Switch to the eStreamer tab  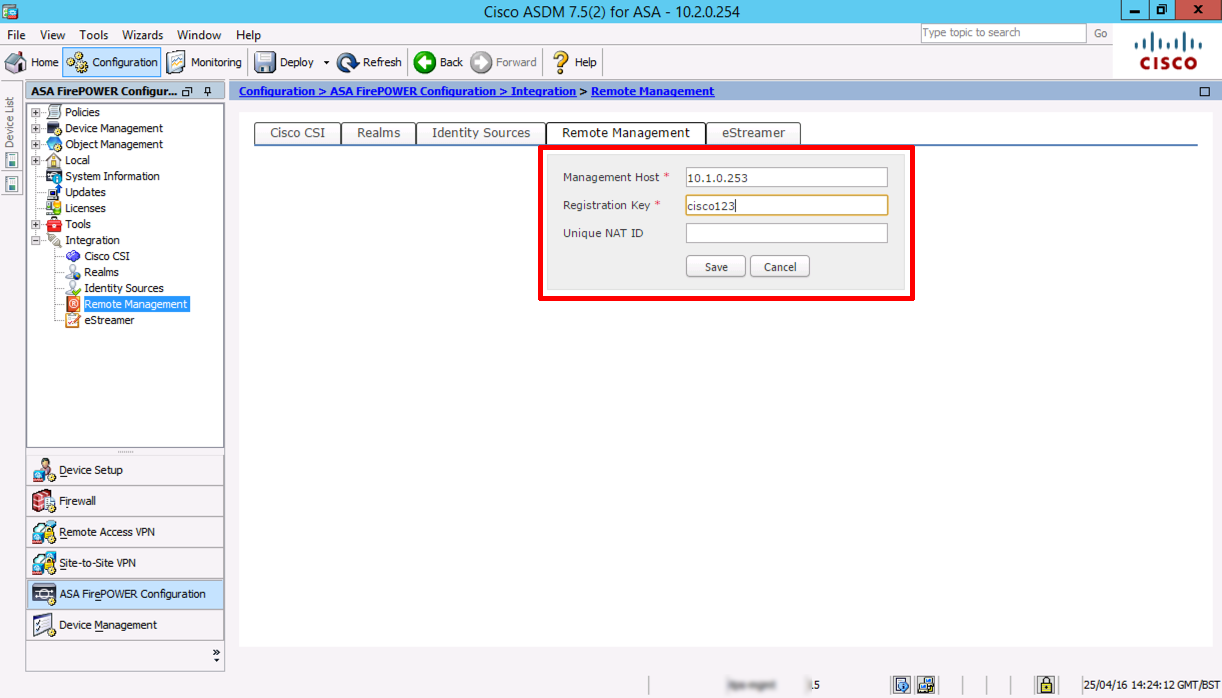tap(753, 133)
